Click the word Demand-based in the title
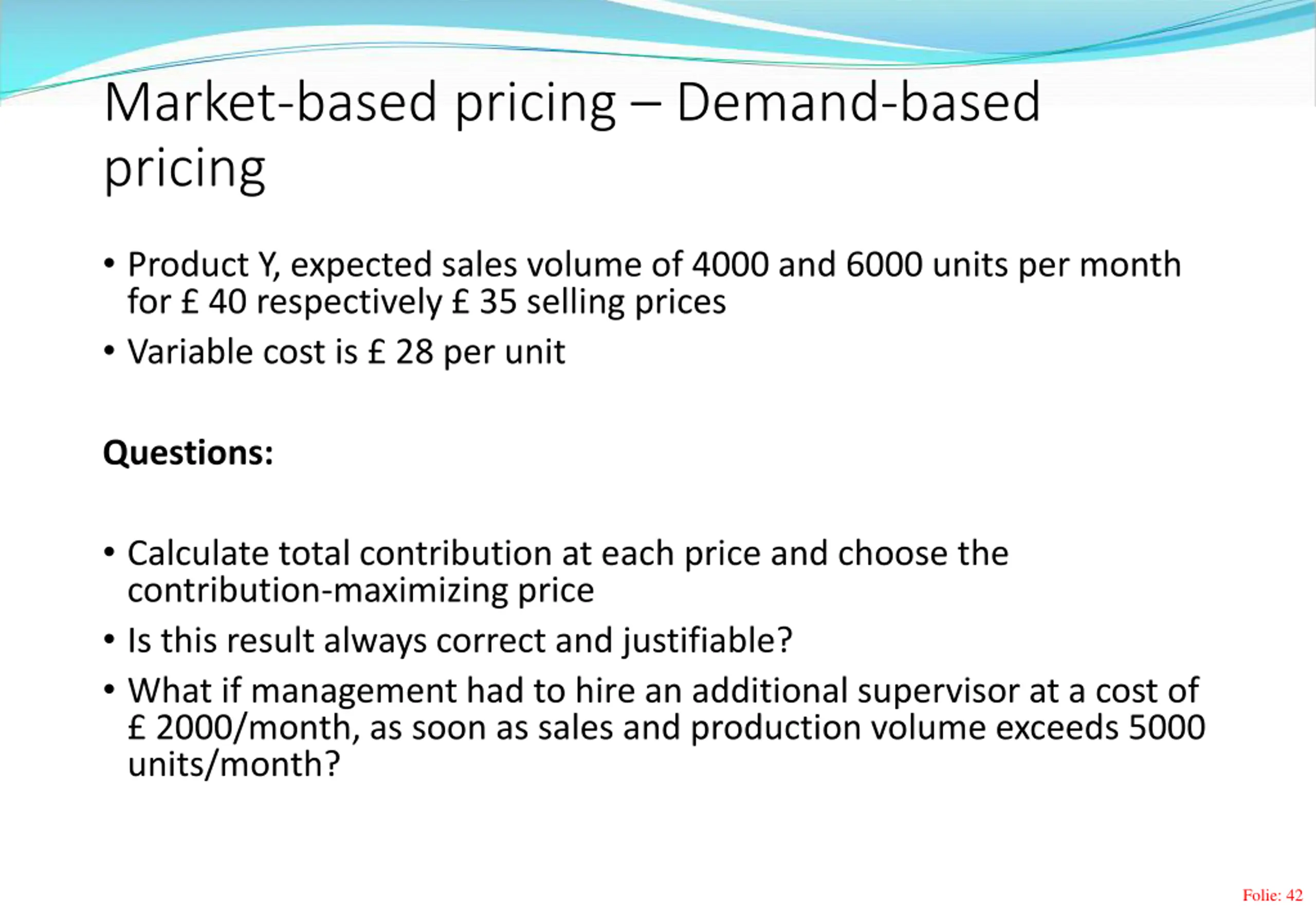Viewport: 1316px width, 911px height. tap(858, 103)
